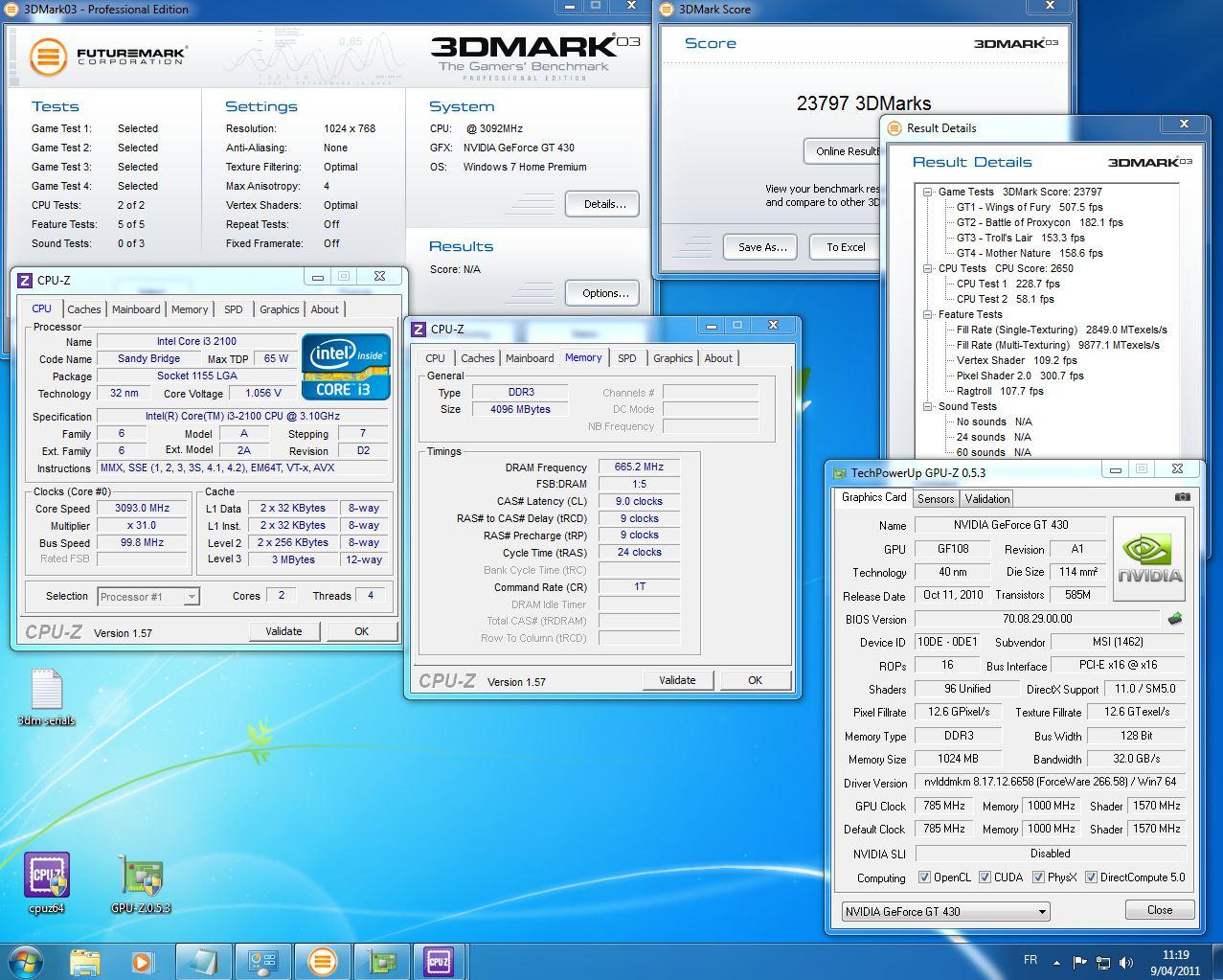Launch Windows Media Player from the taskbar
Image resolution: width=1223 pixels, height=980 pixels.
142,962
